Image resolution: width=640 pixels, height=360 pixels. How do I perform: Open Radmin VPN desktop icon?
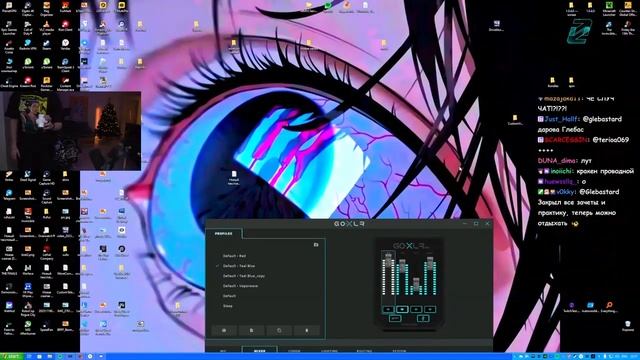tap(28, 45)
